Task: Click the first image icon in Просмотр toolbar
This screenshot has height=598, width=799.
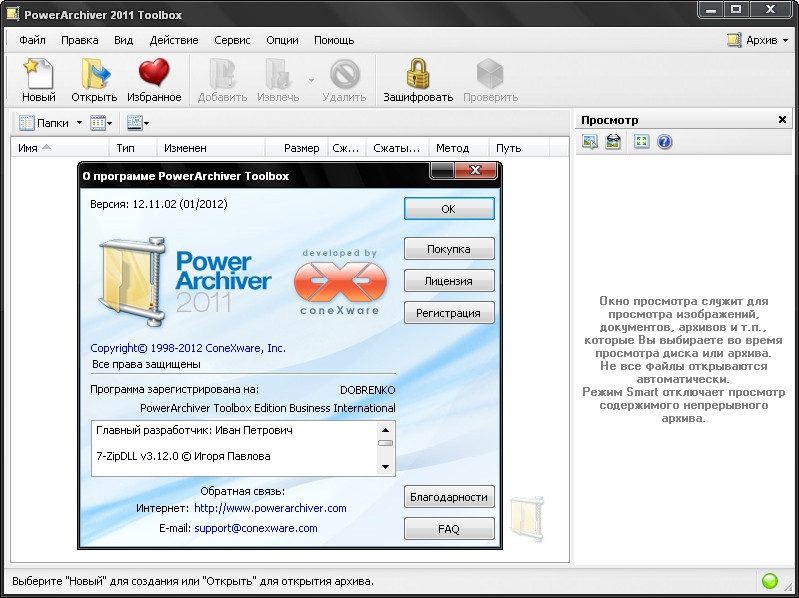Action: (590, 142)
